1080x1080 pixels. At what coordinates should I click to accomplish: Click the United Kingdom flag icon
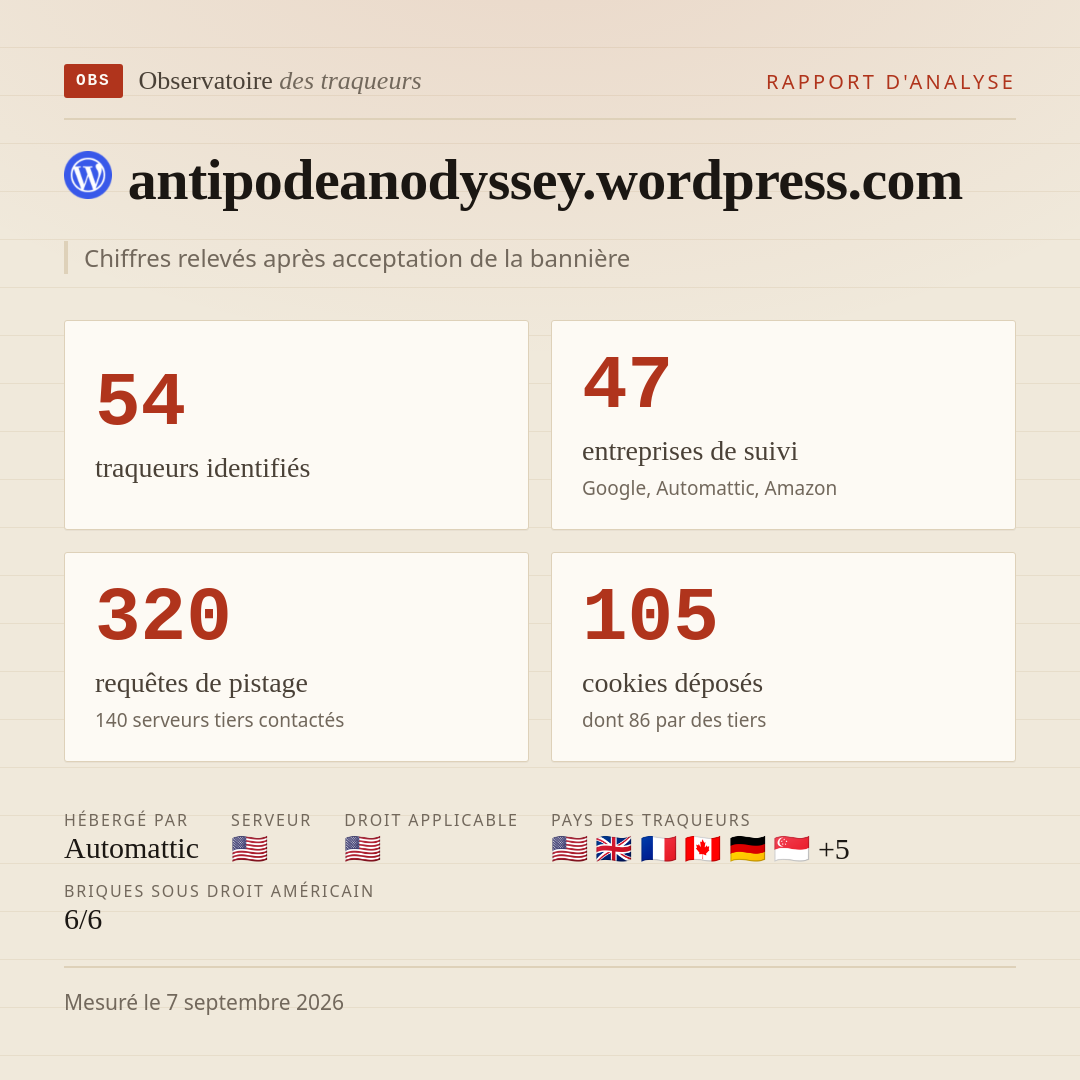tap(614, 849)
